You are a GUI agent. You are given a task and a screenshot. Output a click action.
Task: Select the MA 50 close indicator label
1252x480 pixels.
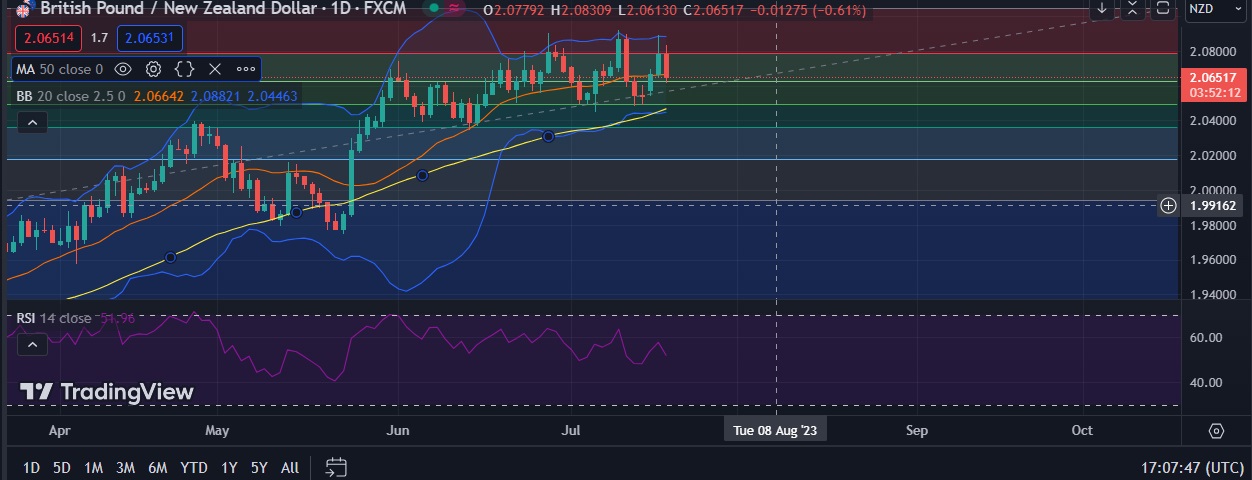tap(59, 69)
